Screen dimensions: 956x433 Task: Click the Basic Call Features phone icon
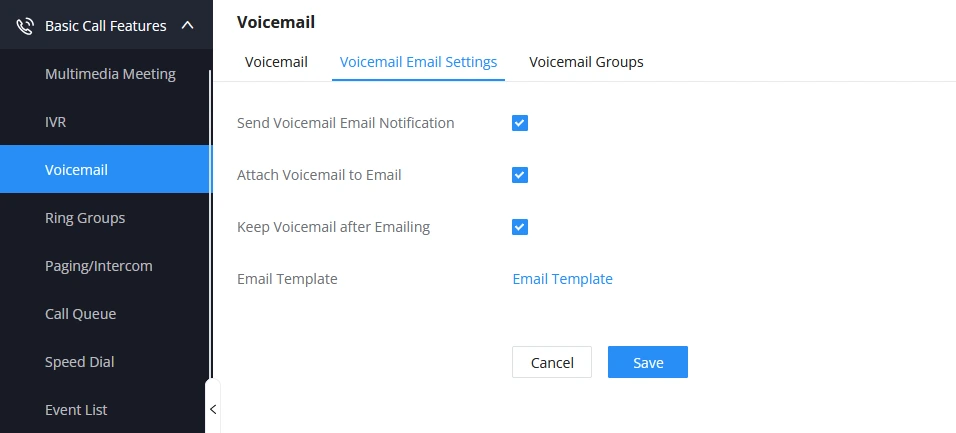pos(24,26)
